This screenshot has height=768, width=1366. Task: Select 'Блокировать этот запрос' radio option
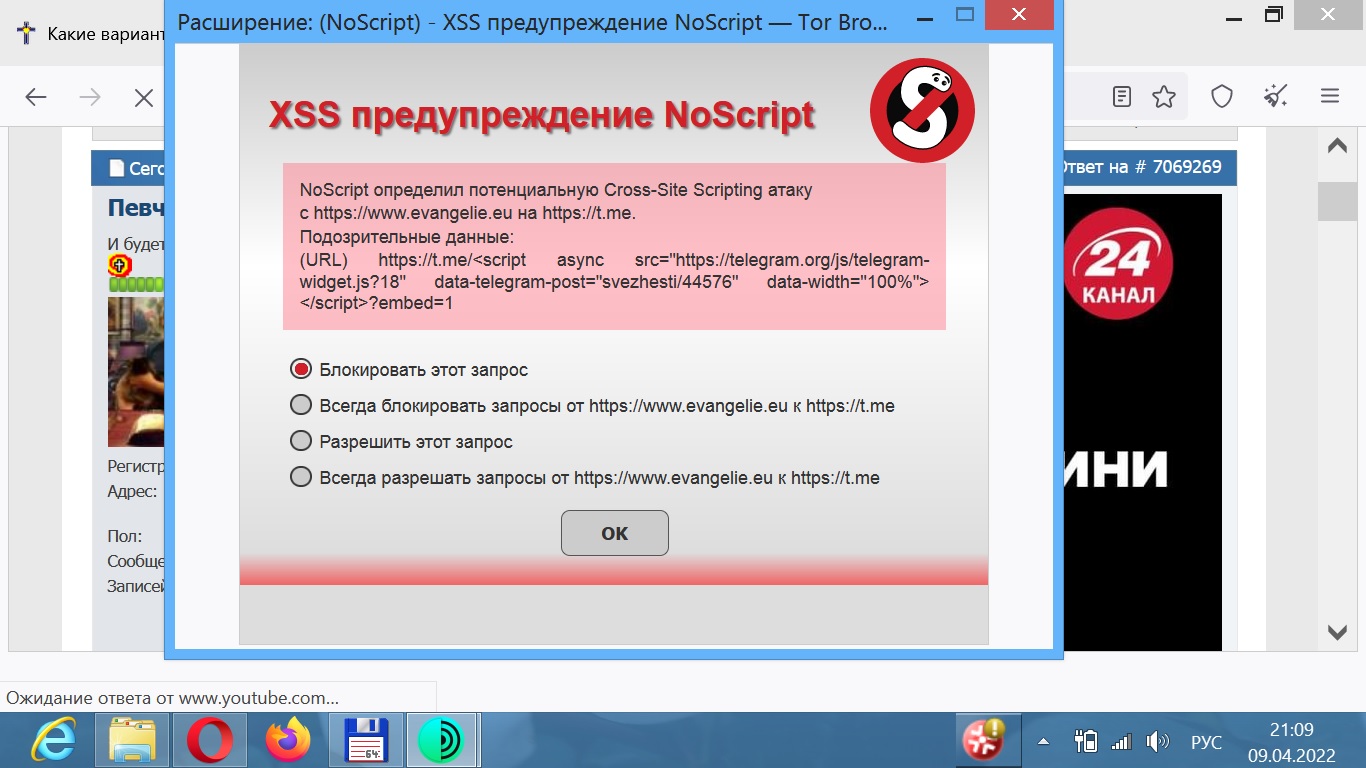tap(301, 369)
